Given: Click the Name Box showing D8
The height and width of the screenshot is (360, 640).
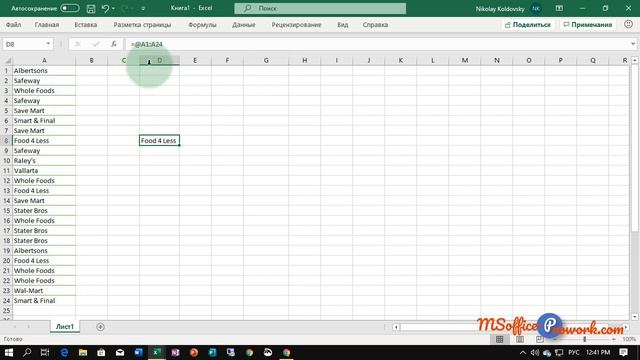Looking at the screenshot, I should tap(24, 44).
